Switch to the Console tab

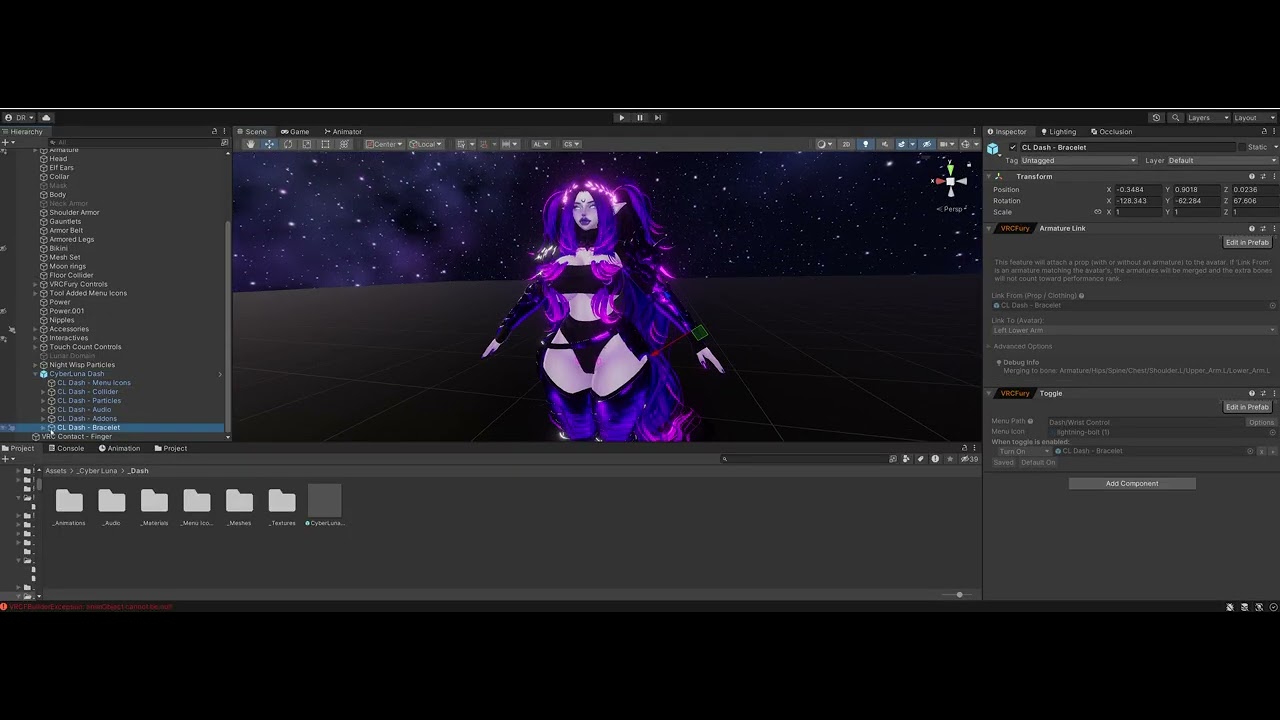click(66, 448)
